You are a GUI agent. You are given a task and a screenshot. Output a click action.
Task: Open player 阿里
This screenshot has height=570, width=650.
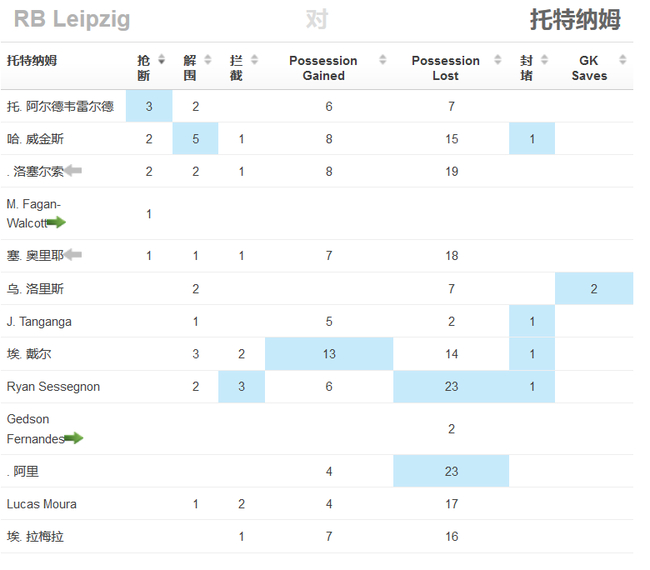click(23, 471)
